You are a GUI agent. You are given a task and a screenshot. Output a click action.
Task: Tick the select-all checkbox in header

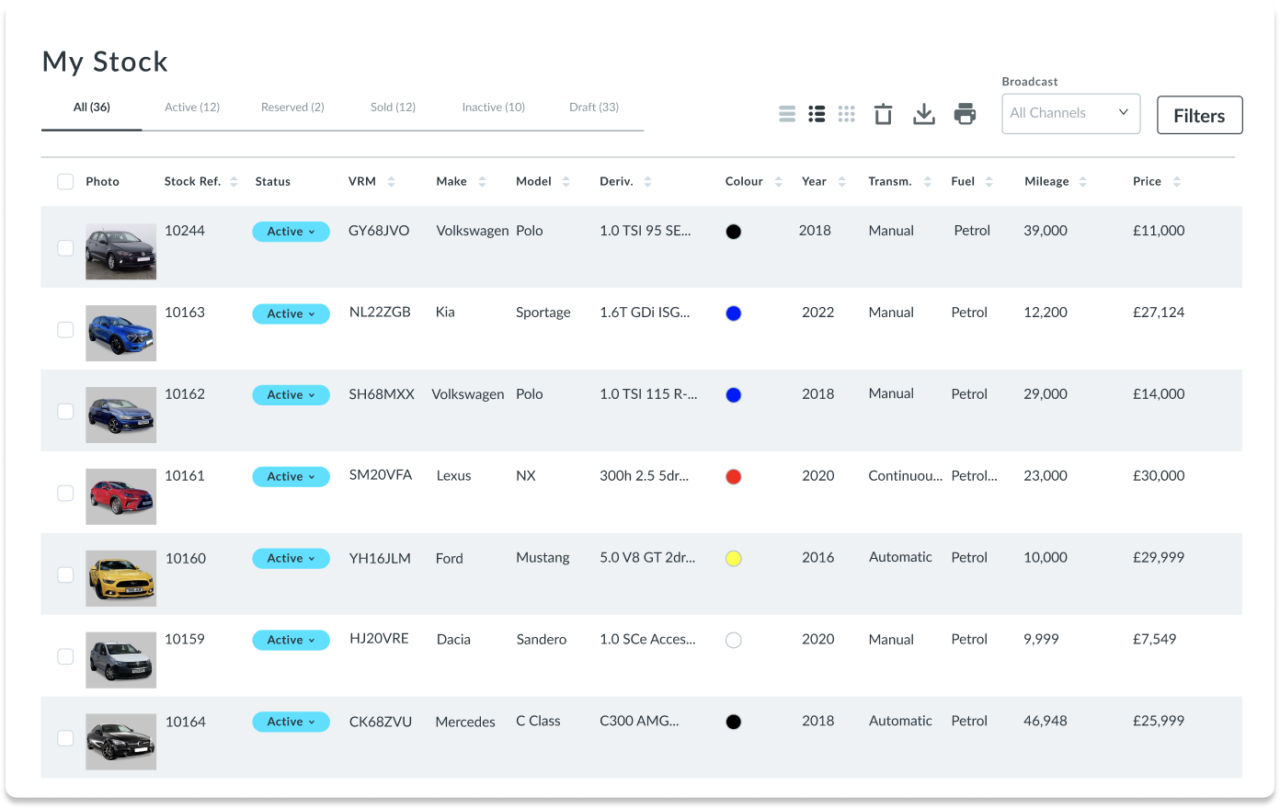[x=65, y=182]
